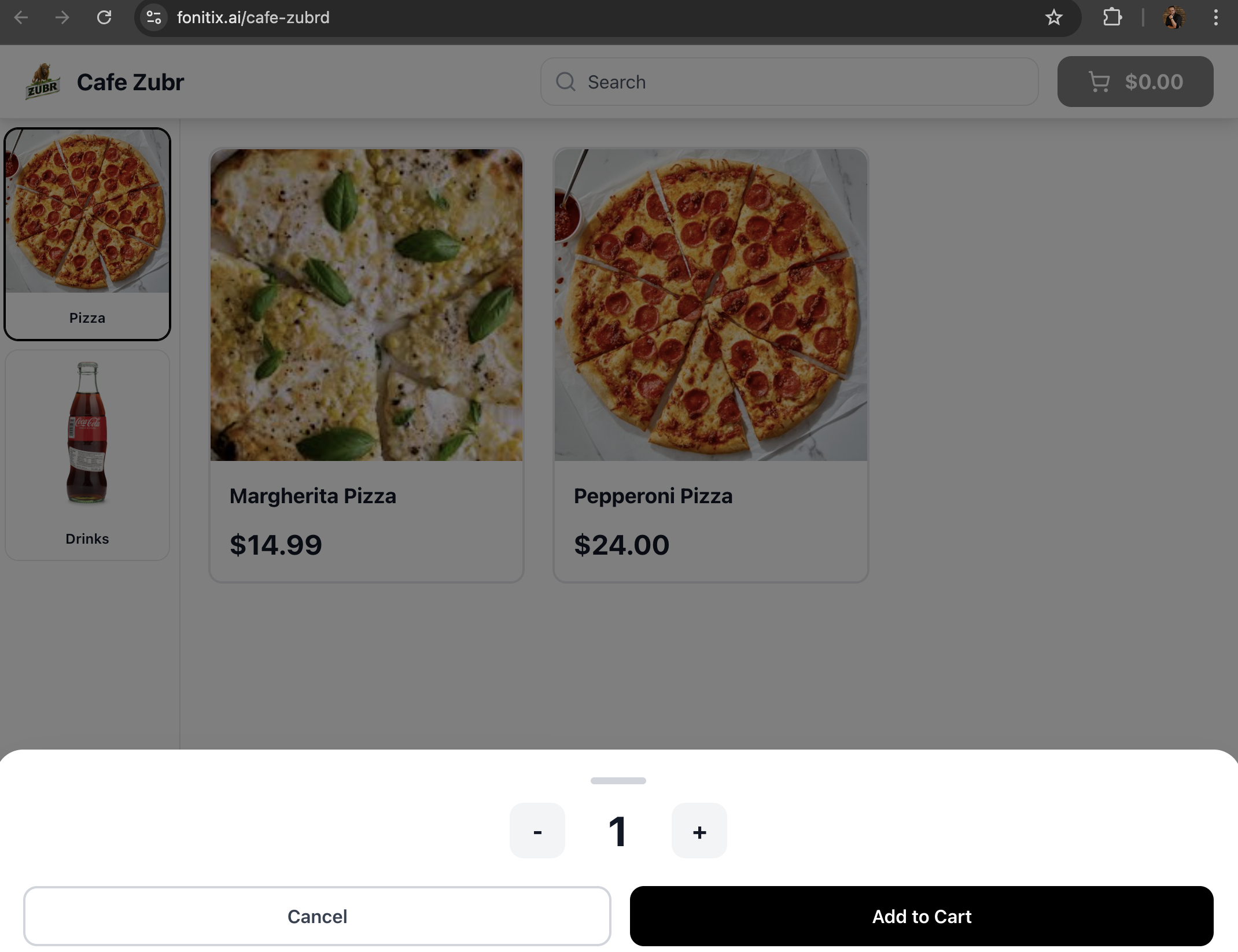
Task: Open the Chrome profile avatar
Action: 1174,18
